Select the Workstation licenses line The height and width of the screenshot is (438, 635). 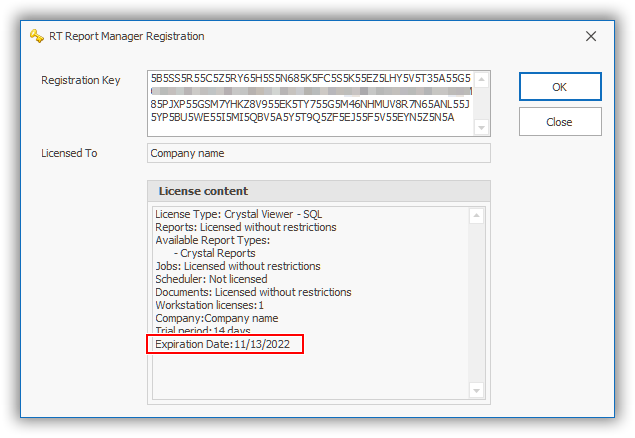pos(209,305)
